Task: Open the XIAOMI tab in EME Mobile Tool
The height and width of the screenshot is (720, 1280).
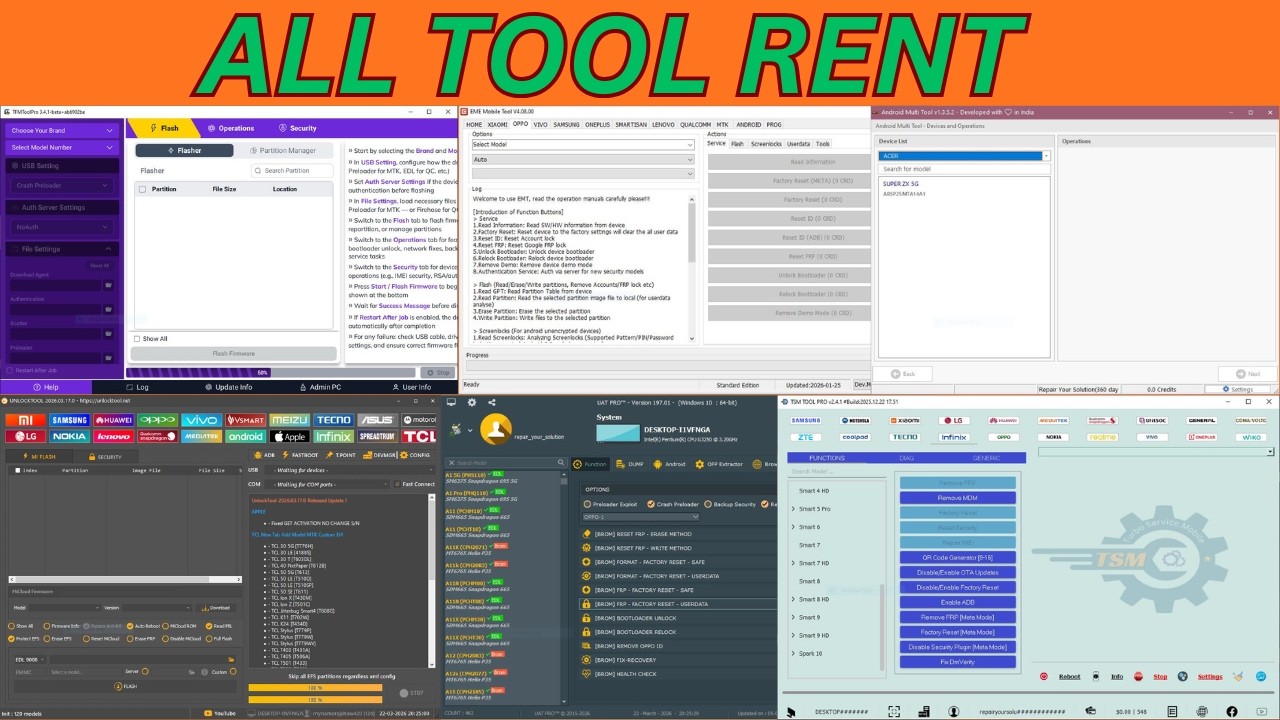Action: (x=497, y=125)
